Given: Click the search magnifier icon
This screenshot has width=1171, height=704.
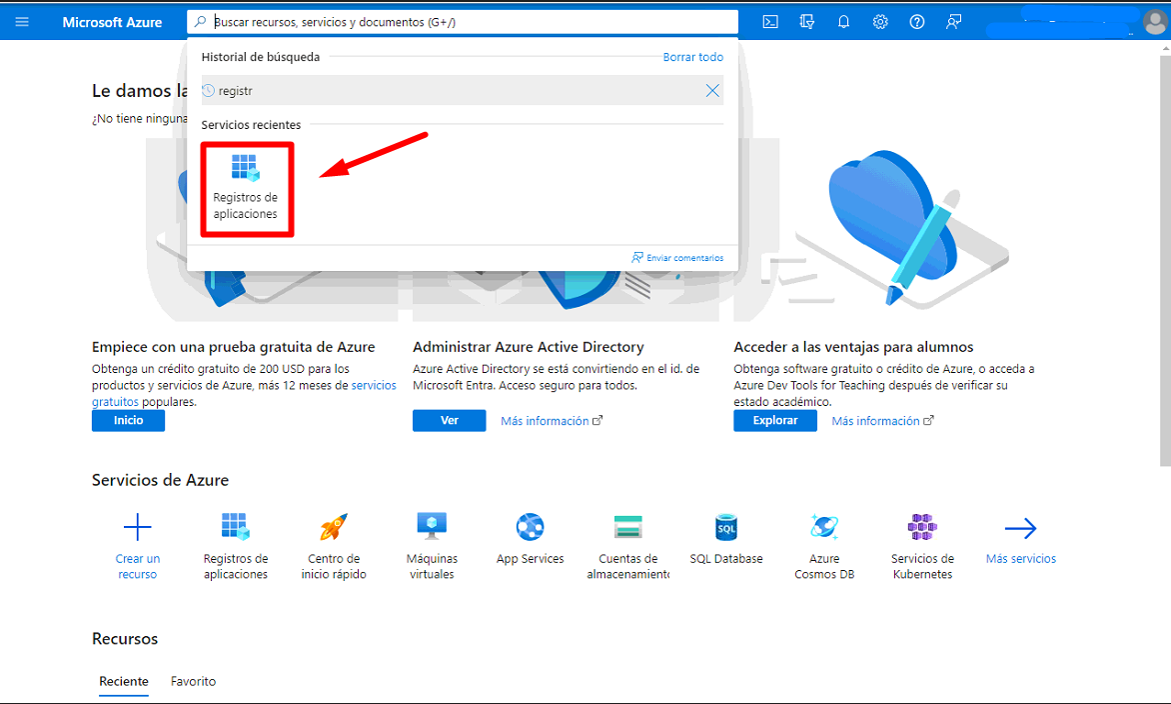Looking at the screenshot, I should [x=200, y=22].
